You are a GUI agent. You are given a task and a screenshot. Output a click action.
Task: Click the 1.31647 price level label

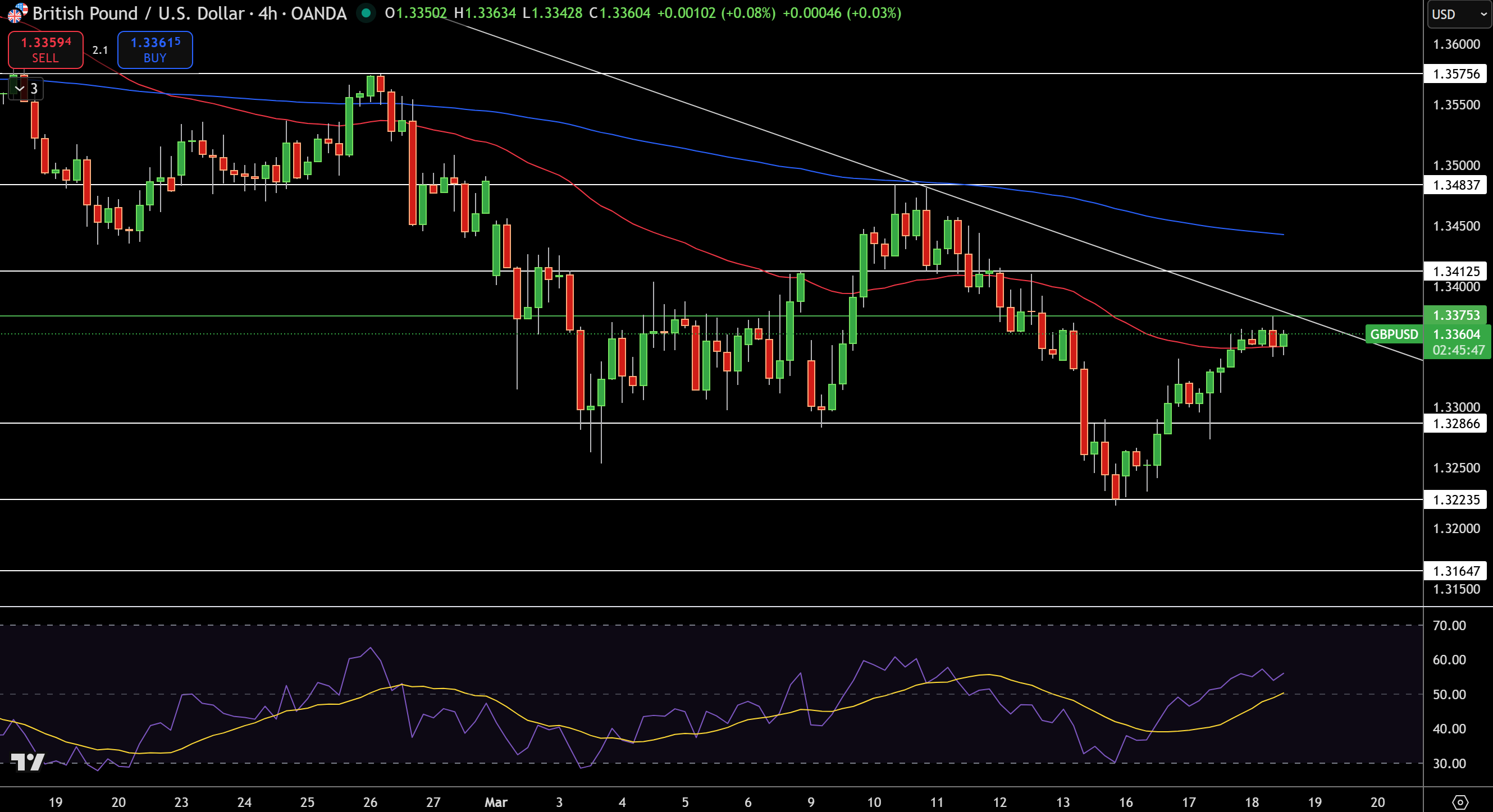pyautogui.click(x=1455, y=571)
